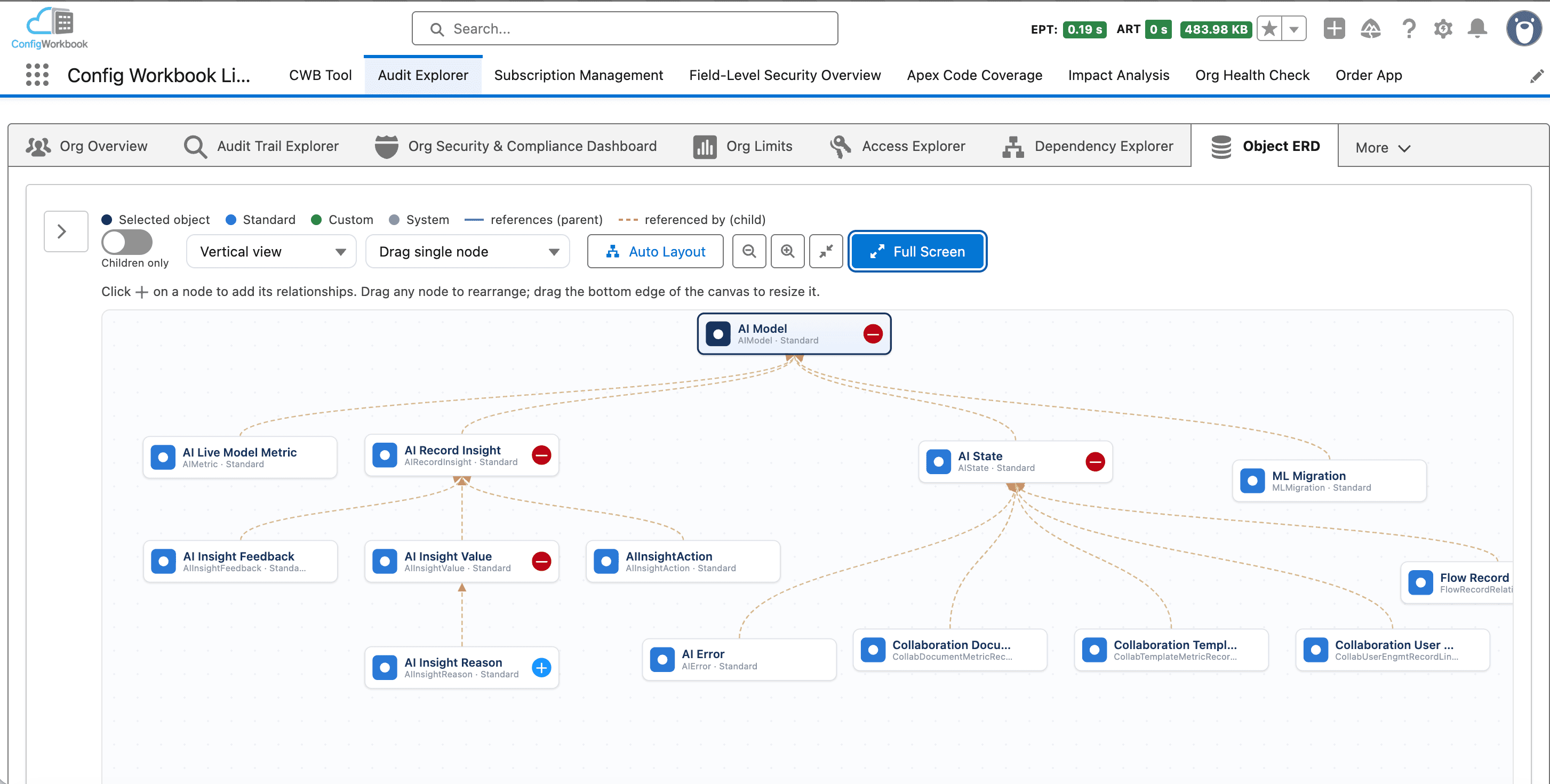The height and width of the screenshot is (784, 1550).
Task: Open Org Security & Compliance Dashboard tab
Action: pos(516,146)
